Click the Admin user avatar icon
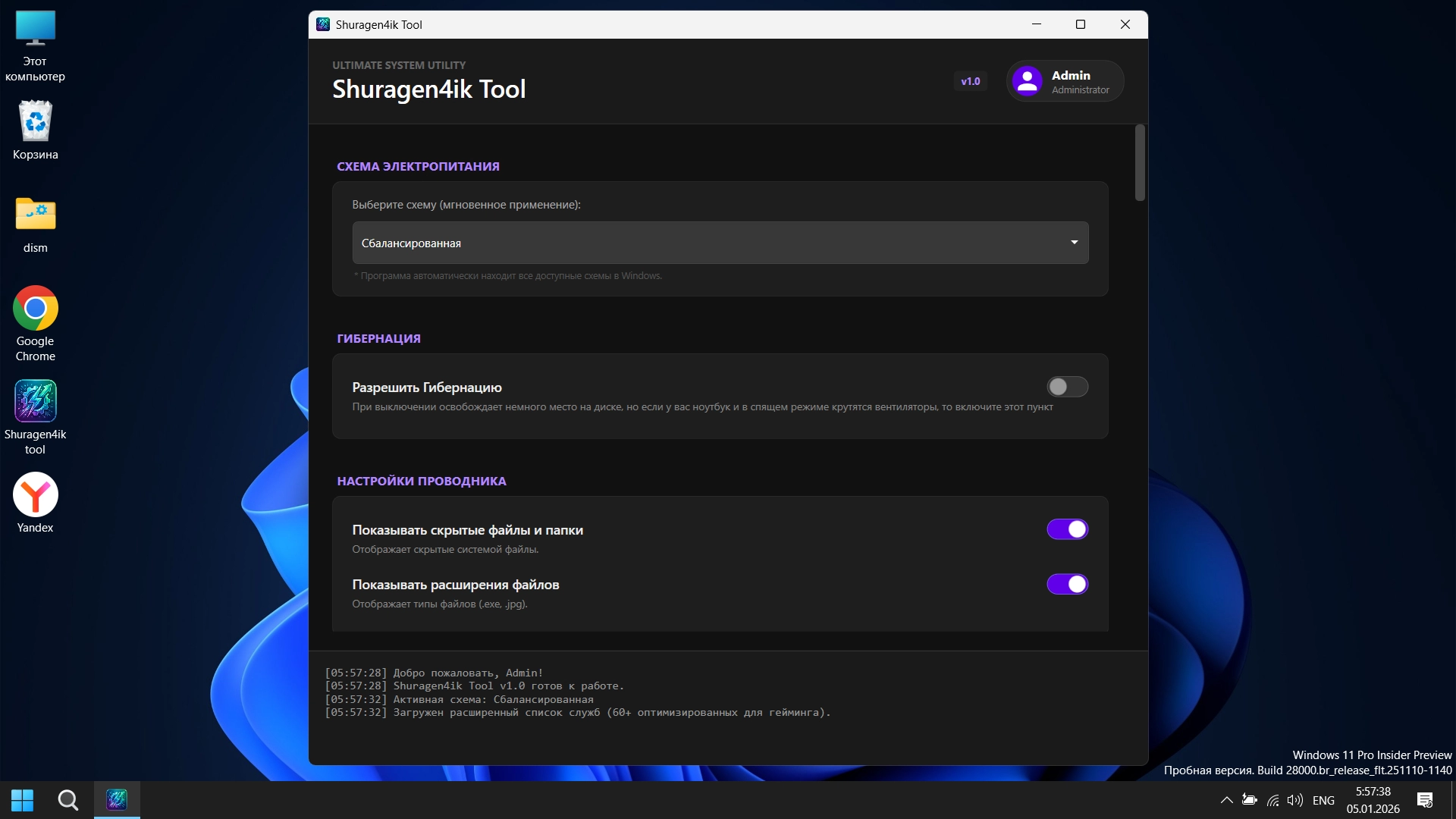 point(1027,81)
